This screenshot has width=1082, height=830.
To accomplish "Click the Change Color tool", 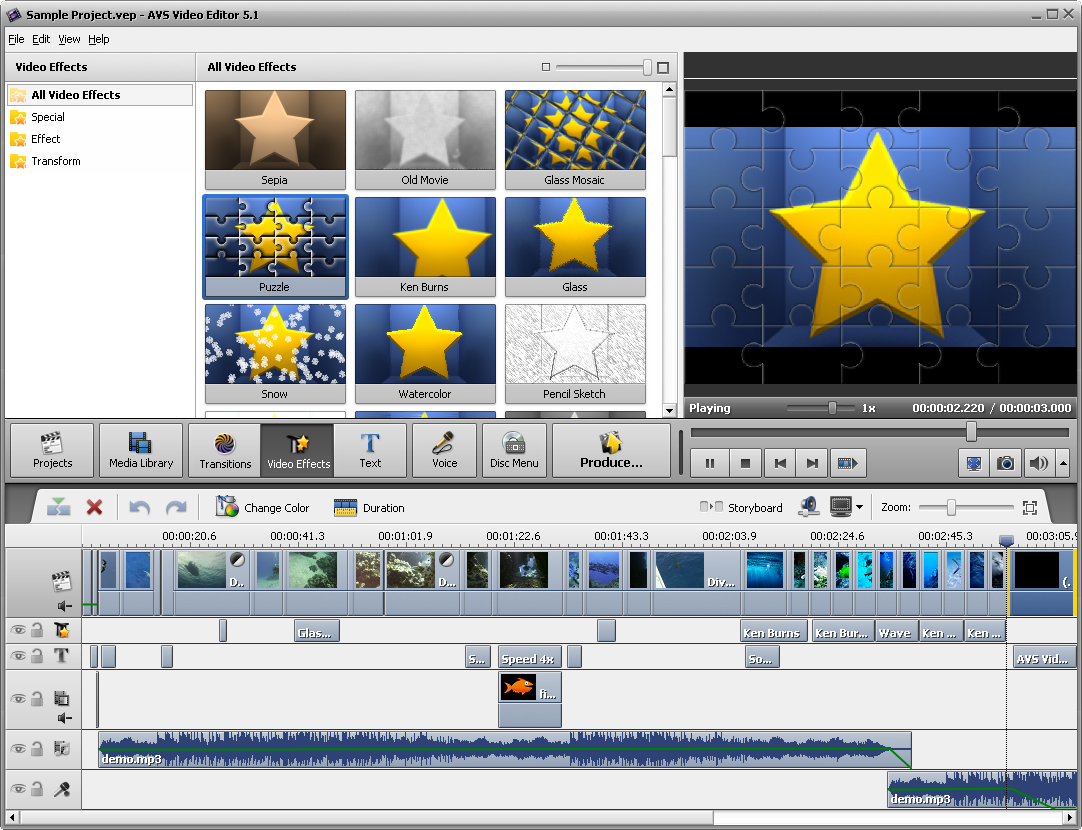I will click(x=263, y=508).
